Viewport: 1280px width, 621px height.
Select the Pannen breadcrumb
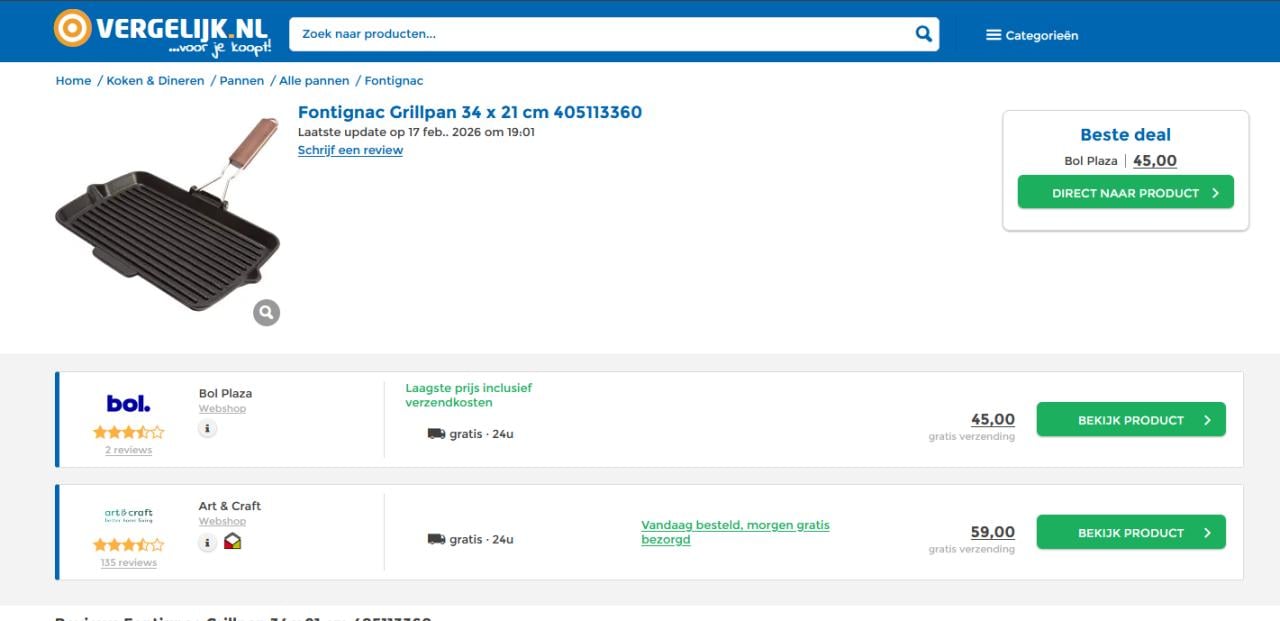tap(242, 81)
